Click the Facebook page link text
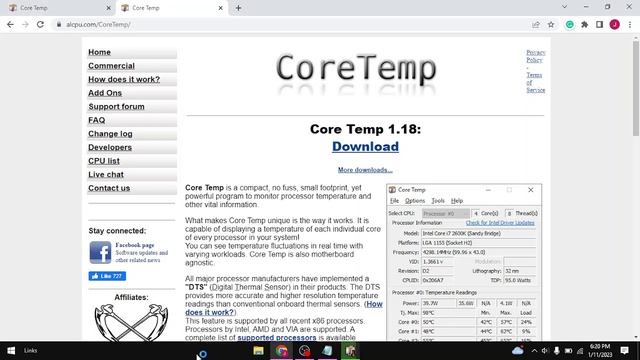Screen dimensions: 640x360 pyautogui.click(x=135, y=245)
